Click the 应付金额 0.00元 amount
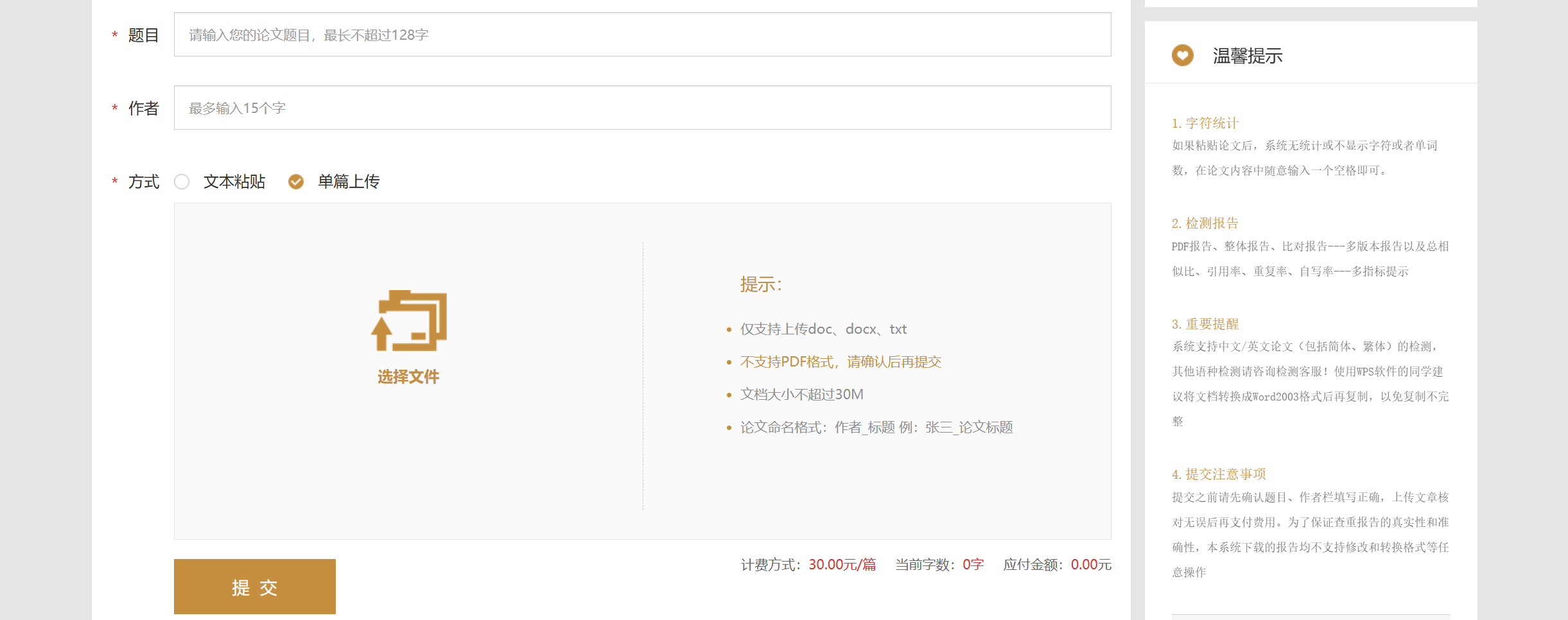The width and height of the screenshot is (1568, 620). click(x=1090, y=565)
